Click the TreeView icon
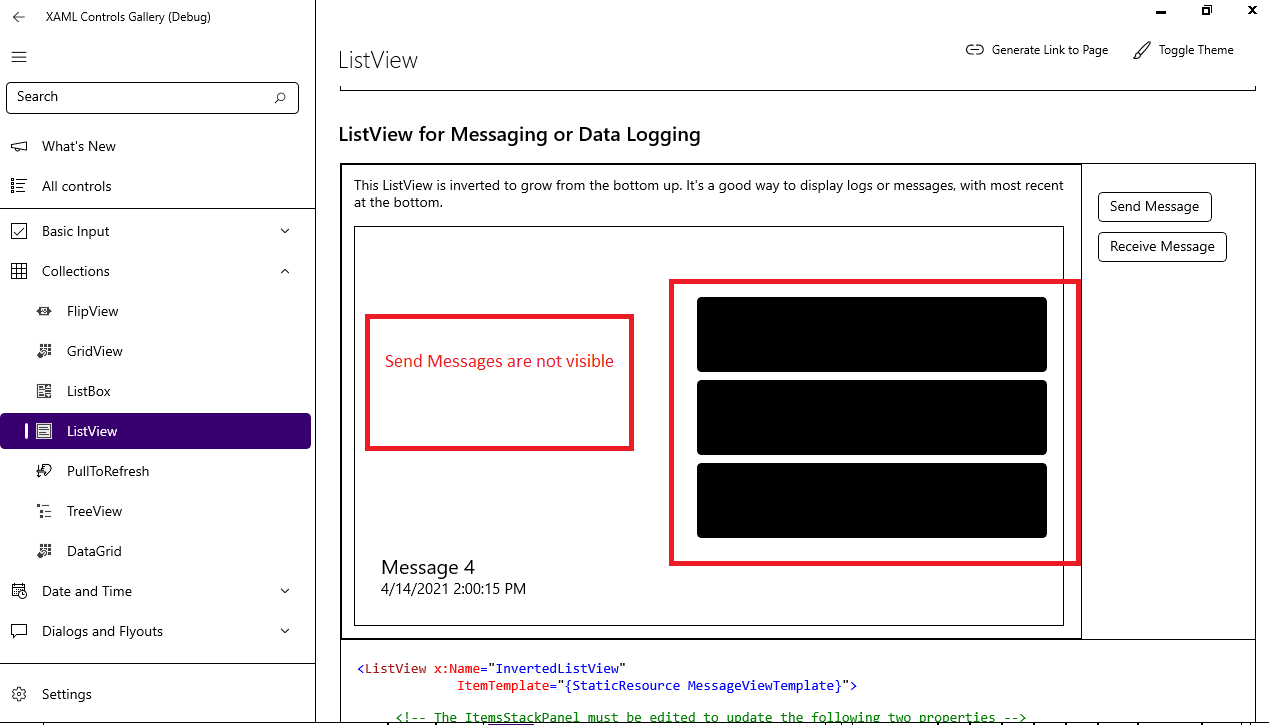This screenshot has width=1269, height=725. [44, 511]
